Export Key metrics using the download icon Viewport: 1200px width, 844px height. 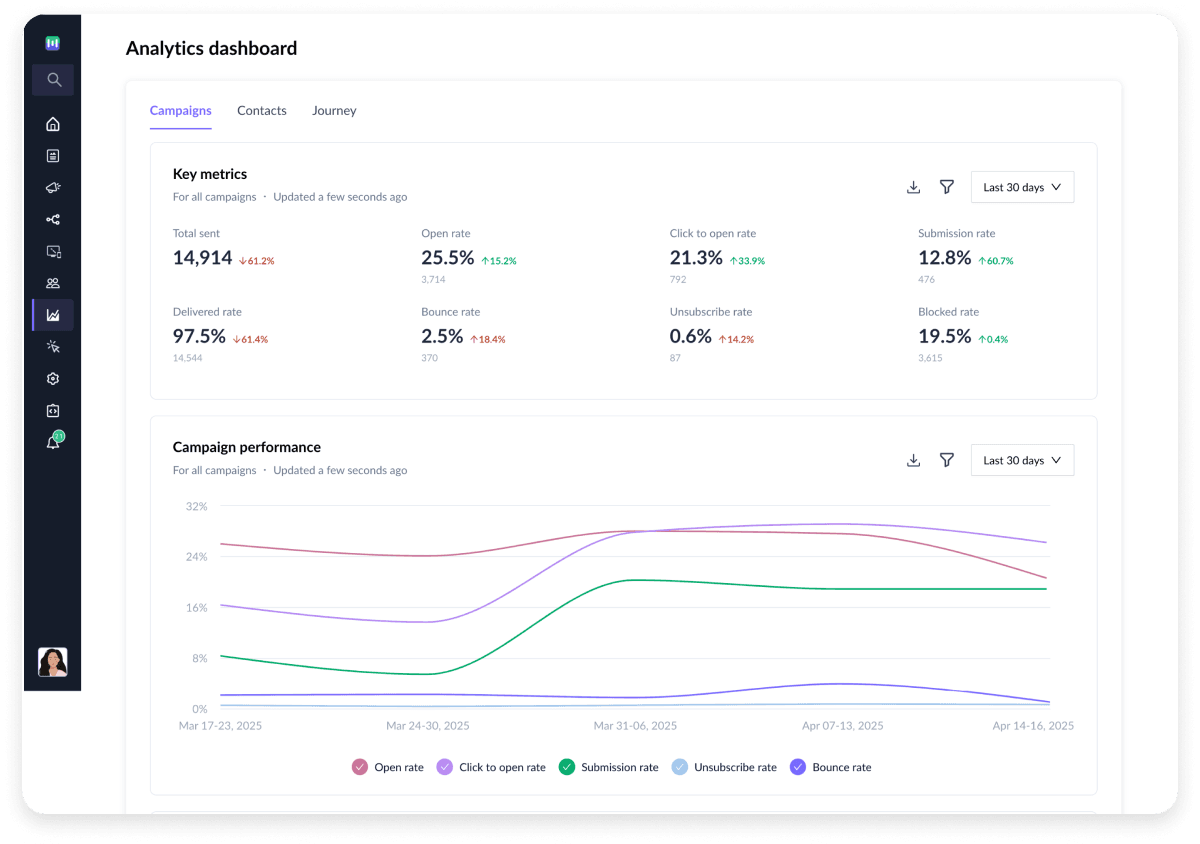click(x=913, y=186)
